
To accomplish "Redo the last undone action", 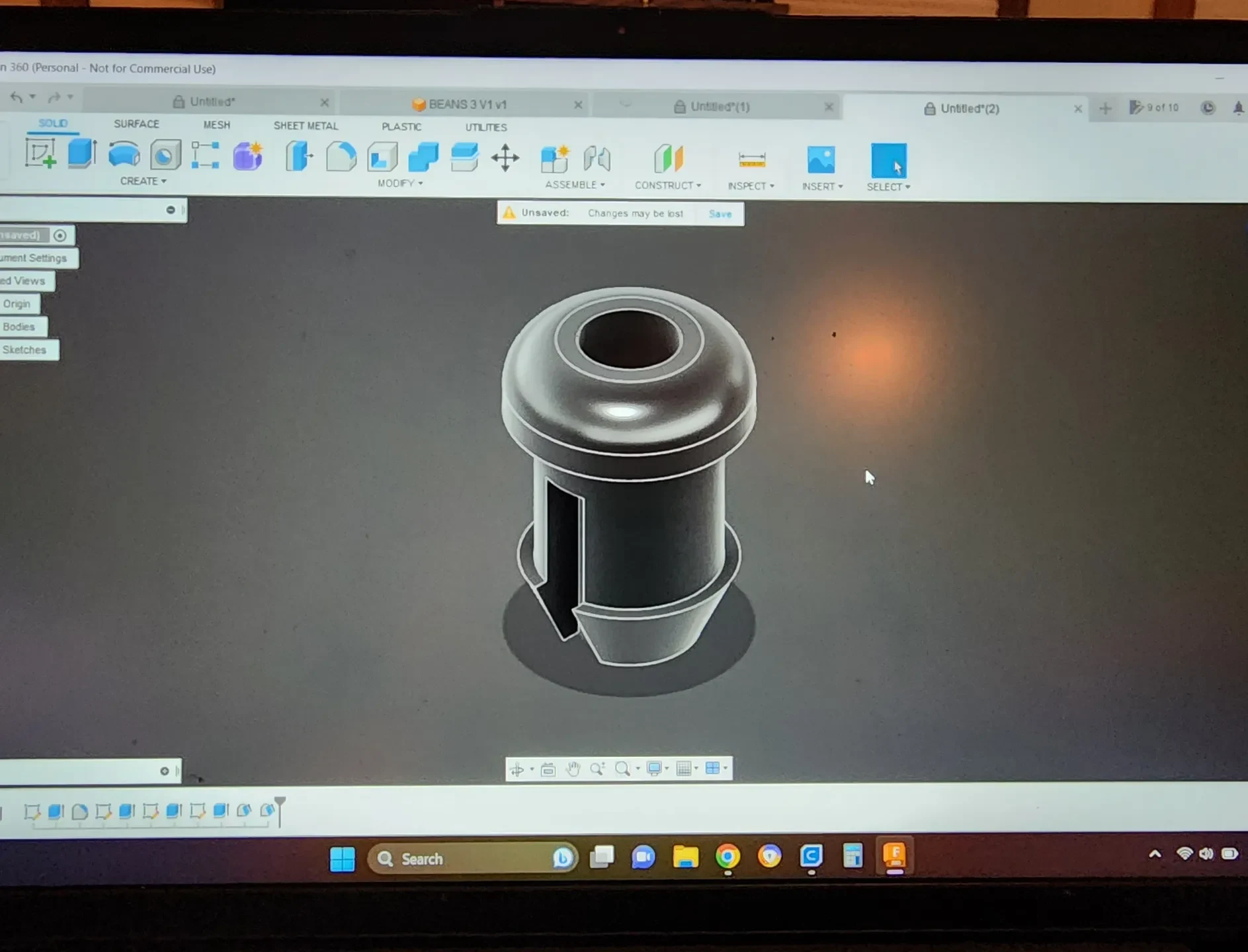I will pyautogui.click(x=54, y=98).
